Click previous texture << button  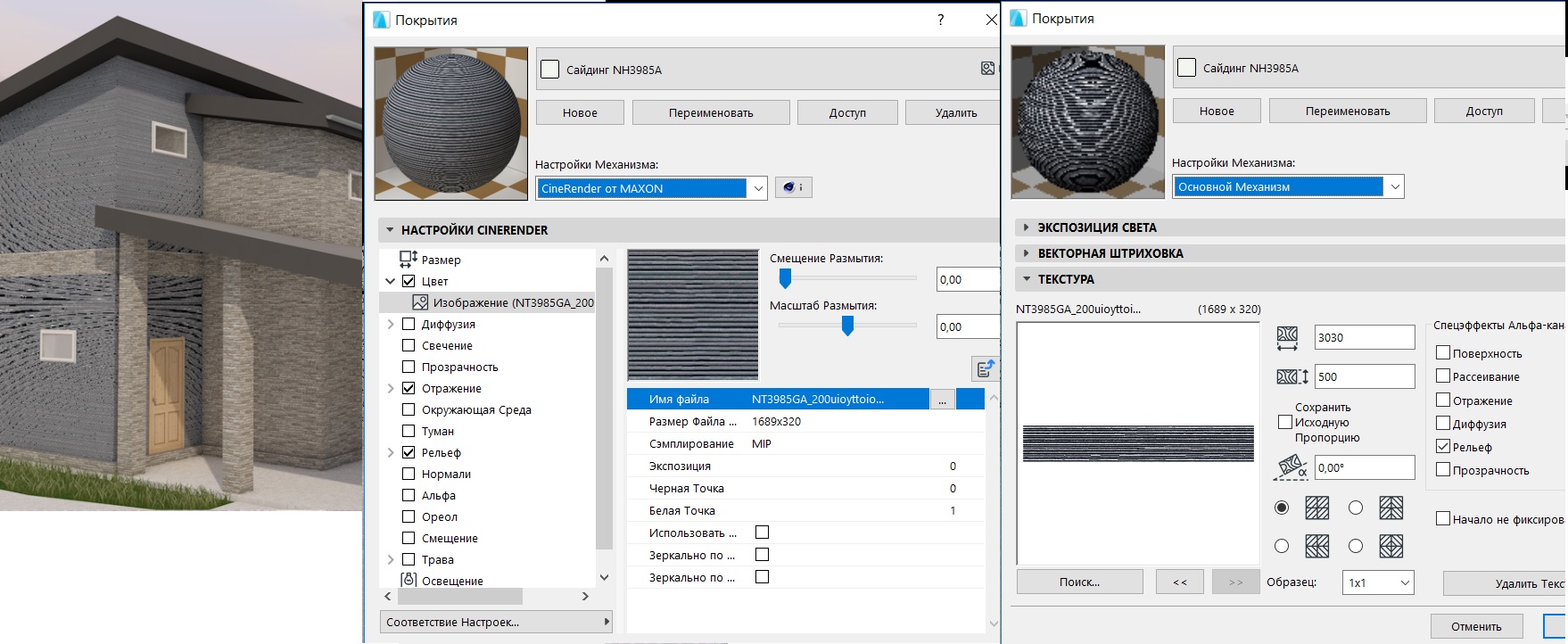point(1180,582)
